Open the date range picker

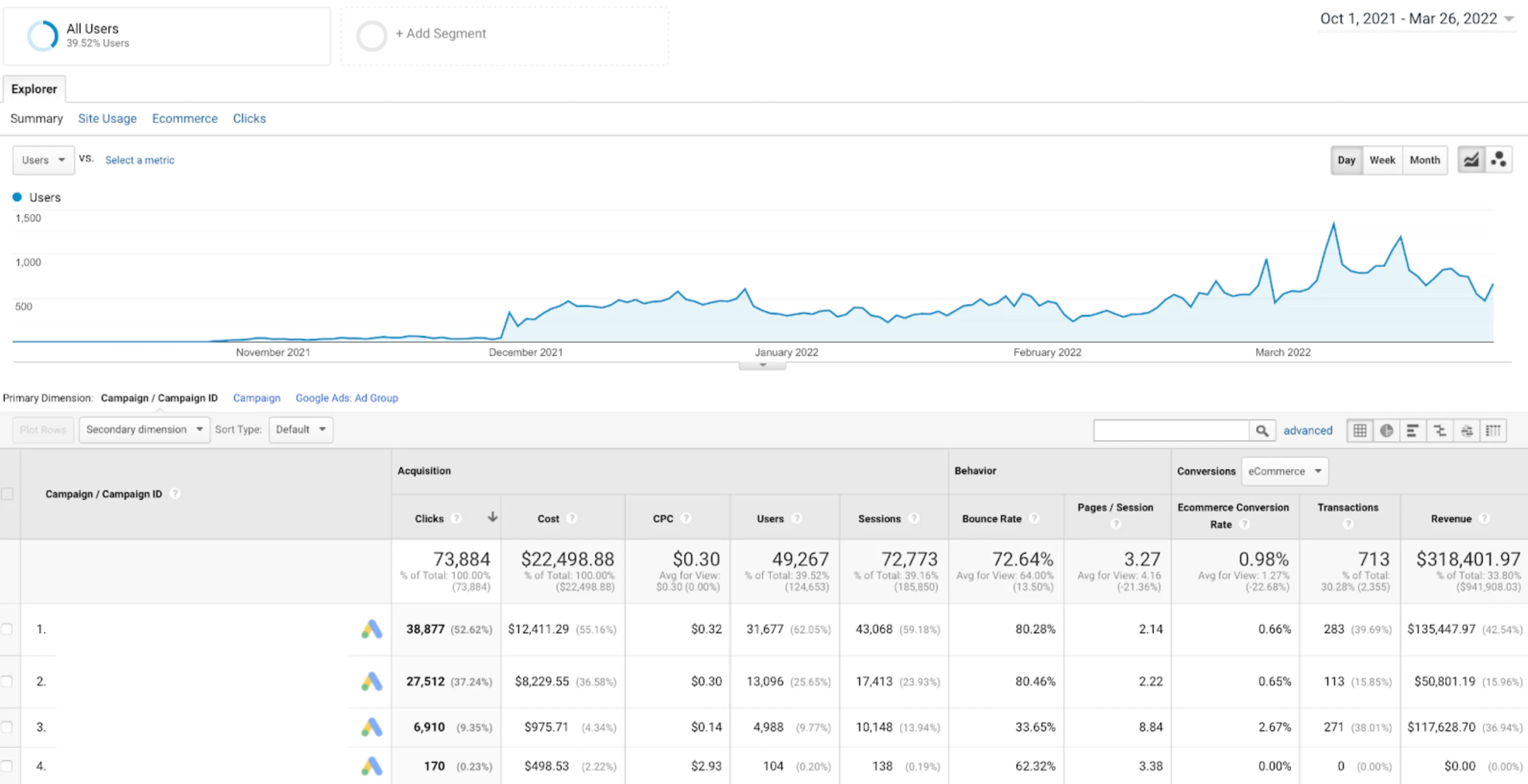(x=1417, y=19)
